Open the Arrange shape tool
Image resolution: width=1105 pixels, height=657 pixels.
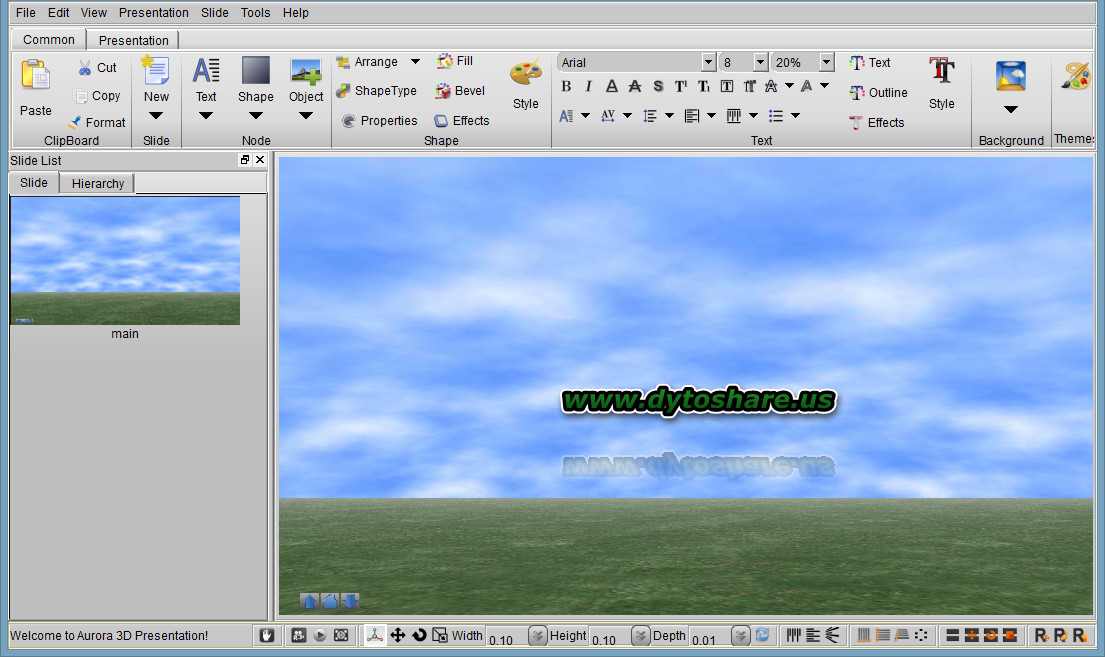[x=367, y=62]
